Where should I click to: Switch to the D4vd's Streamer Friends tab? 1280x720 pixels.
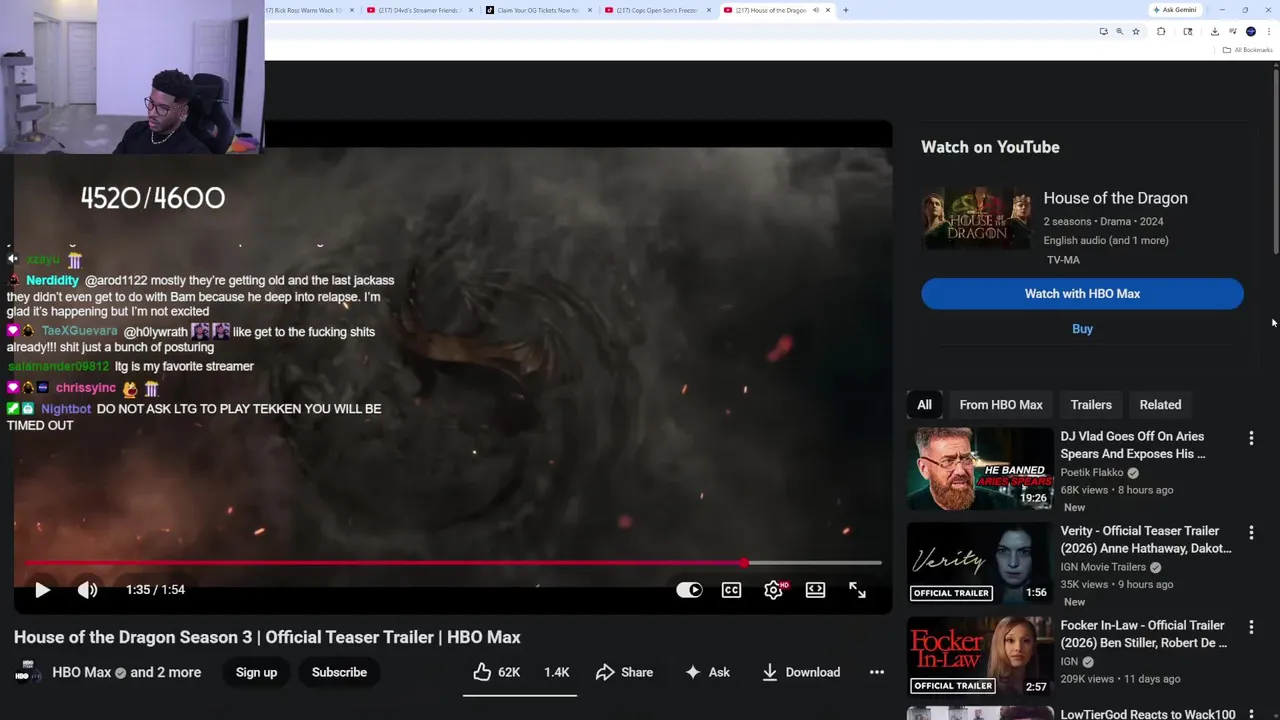pos(420,10)
